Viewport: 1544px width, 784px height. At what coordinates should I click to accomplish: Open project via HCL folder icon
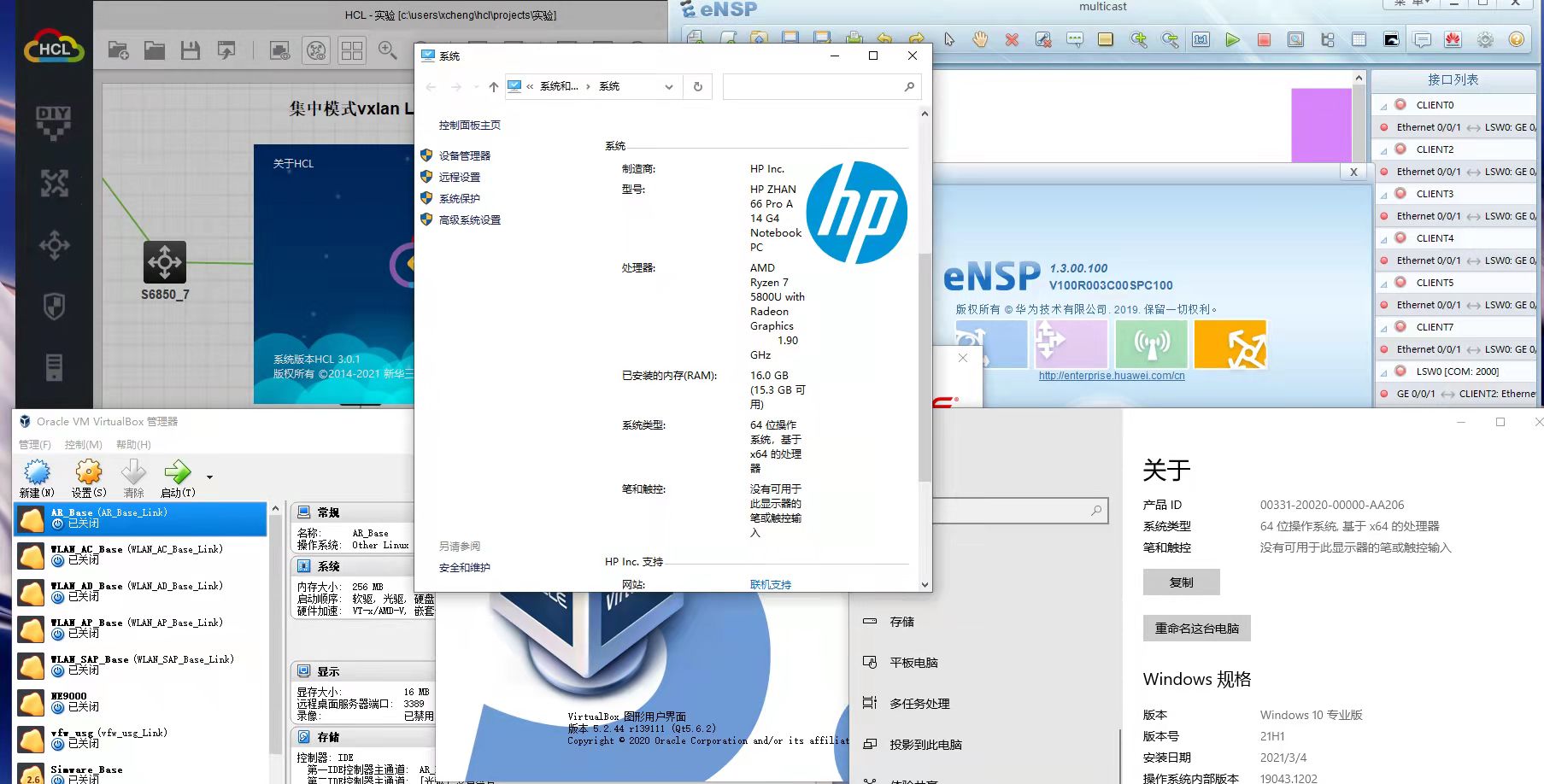click(x=155, y=50)
